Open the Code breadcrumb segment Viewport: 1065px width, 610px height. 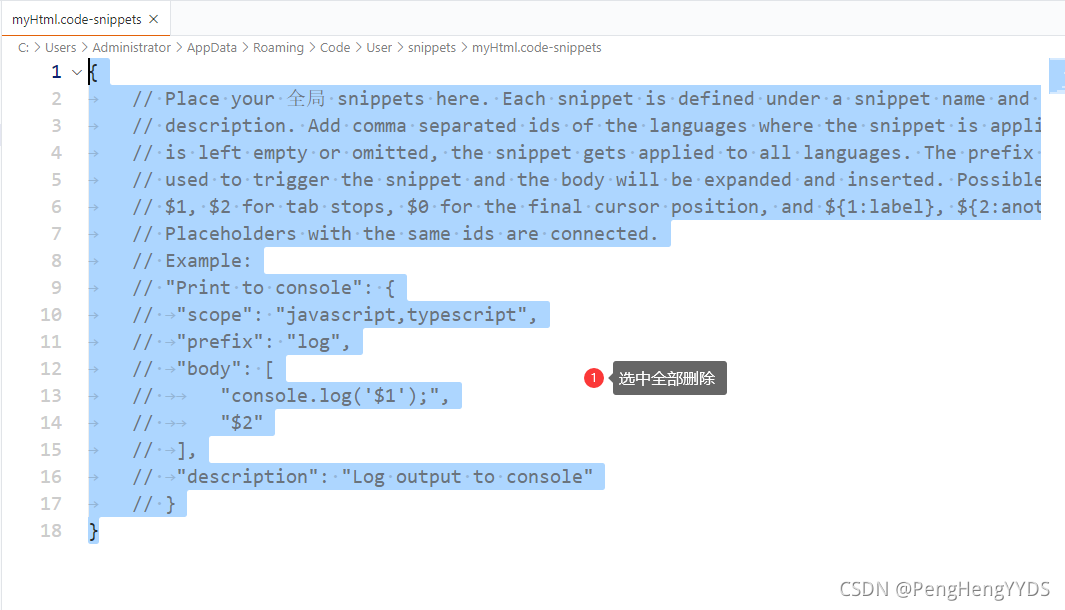(335, 48)
